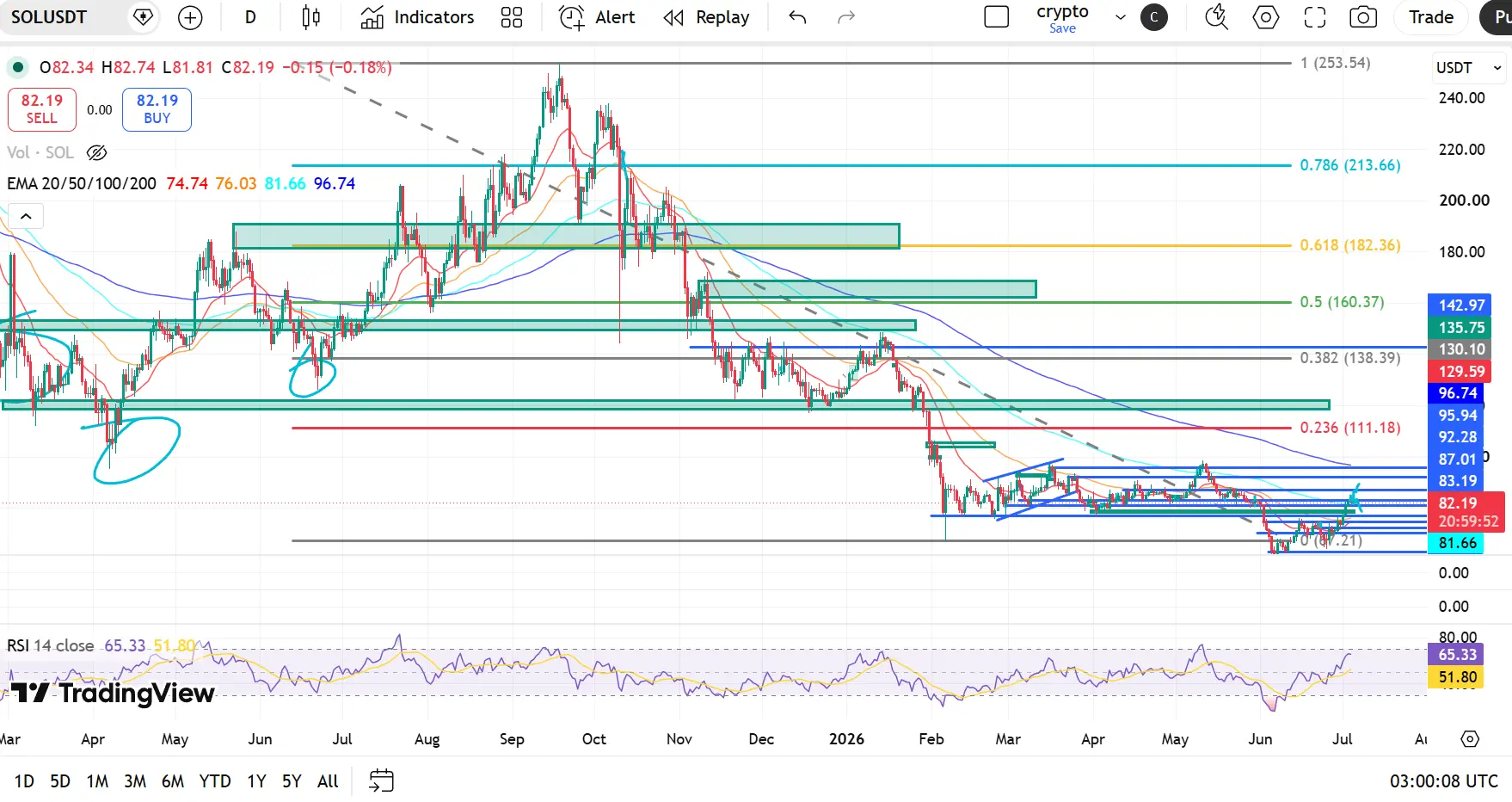Open chart settings hexagon icon
The height and width of the screenshot is (802, 1512).
[x=1266, y=17]
